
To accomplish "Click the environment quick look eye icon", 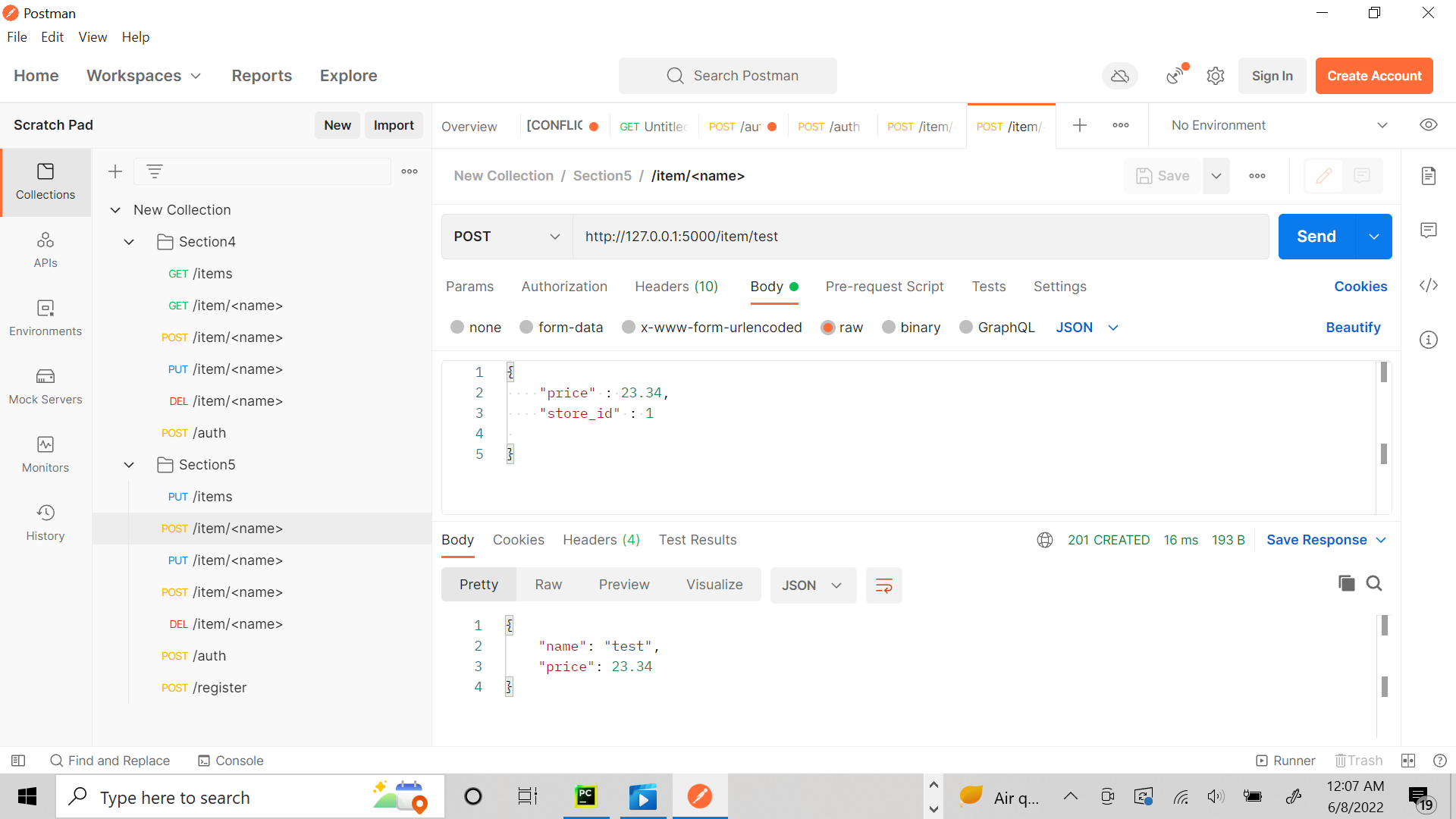I will click(1429, 125).
